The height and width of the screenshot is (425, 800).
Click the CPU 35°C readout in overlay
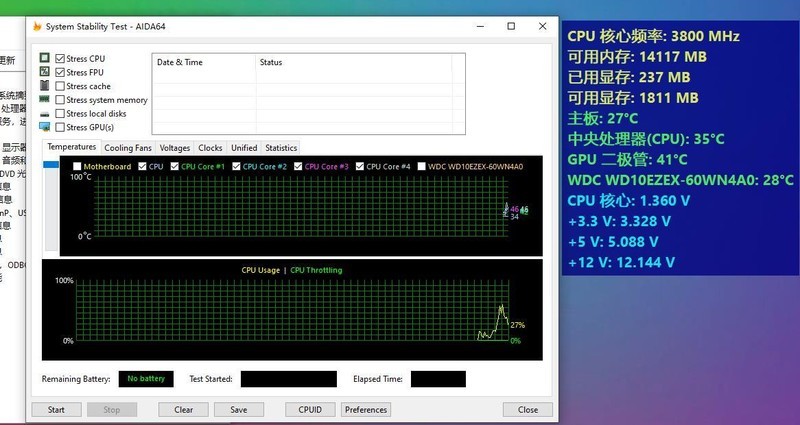(x=646, y=139)
